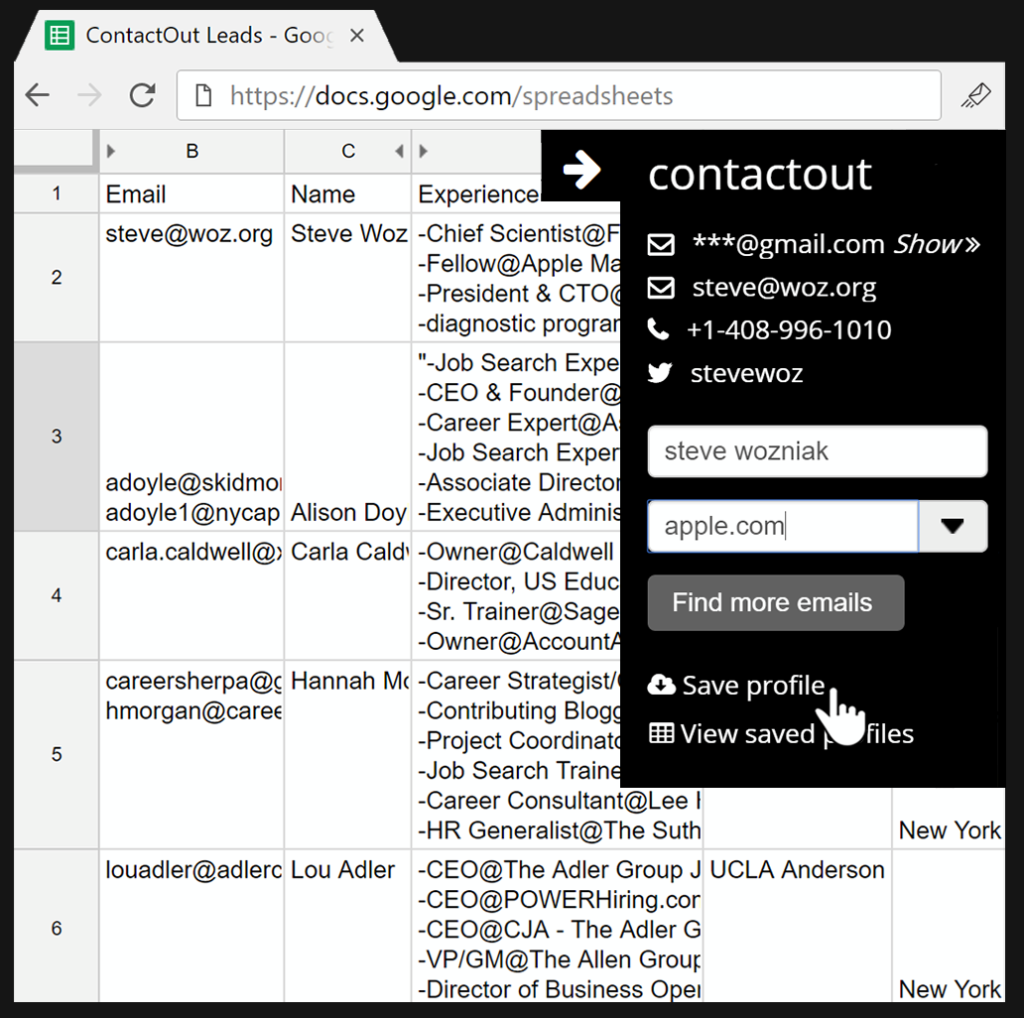Screen dimensions: 1024x1018
Task: Click the Google Sheets favicon on the tab
Action: click(59, 35)
